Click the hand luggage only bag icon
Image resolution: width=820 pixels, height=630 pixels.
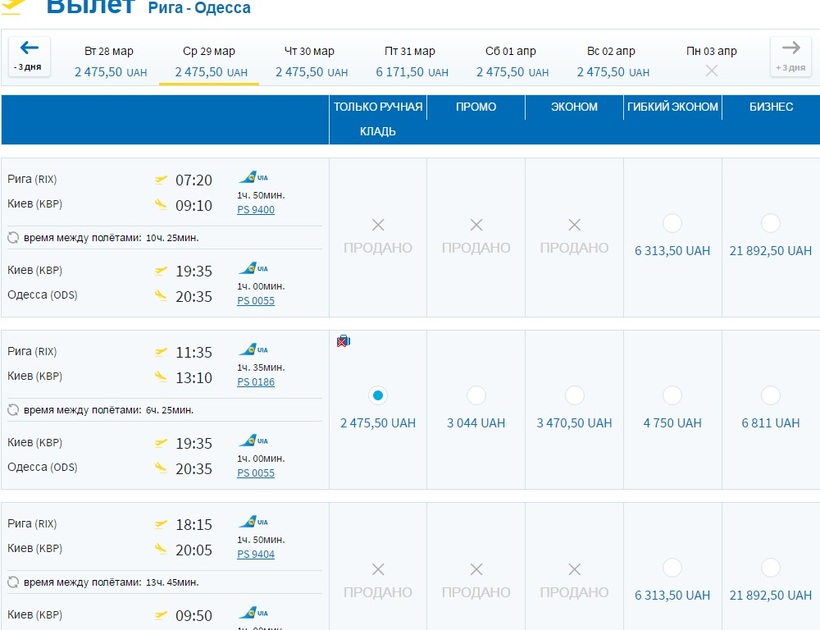point(344,342)
